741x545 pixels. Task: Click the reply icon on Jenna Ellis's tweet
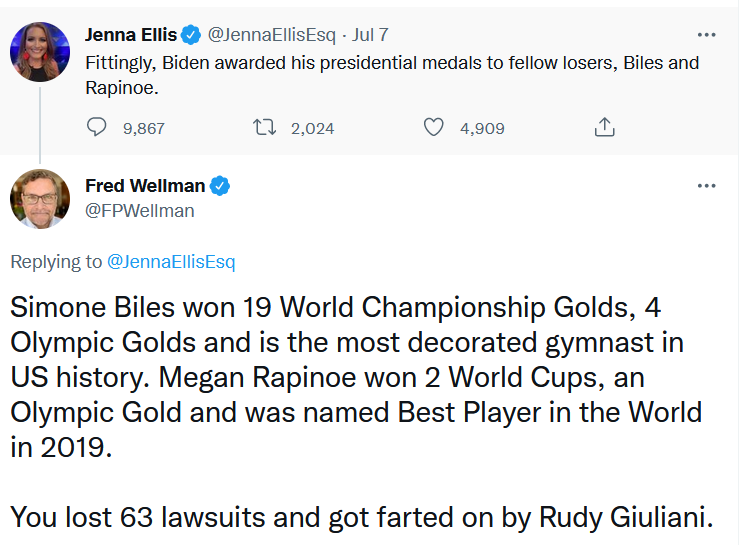97,127
